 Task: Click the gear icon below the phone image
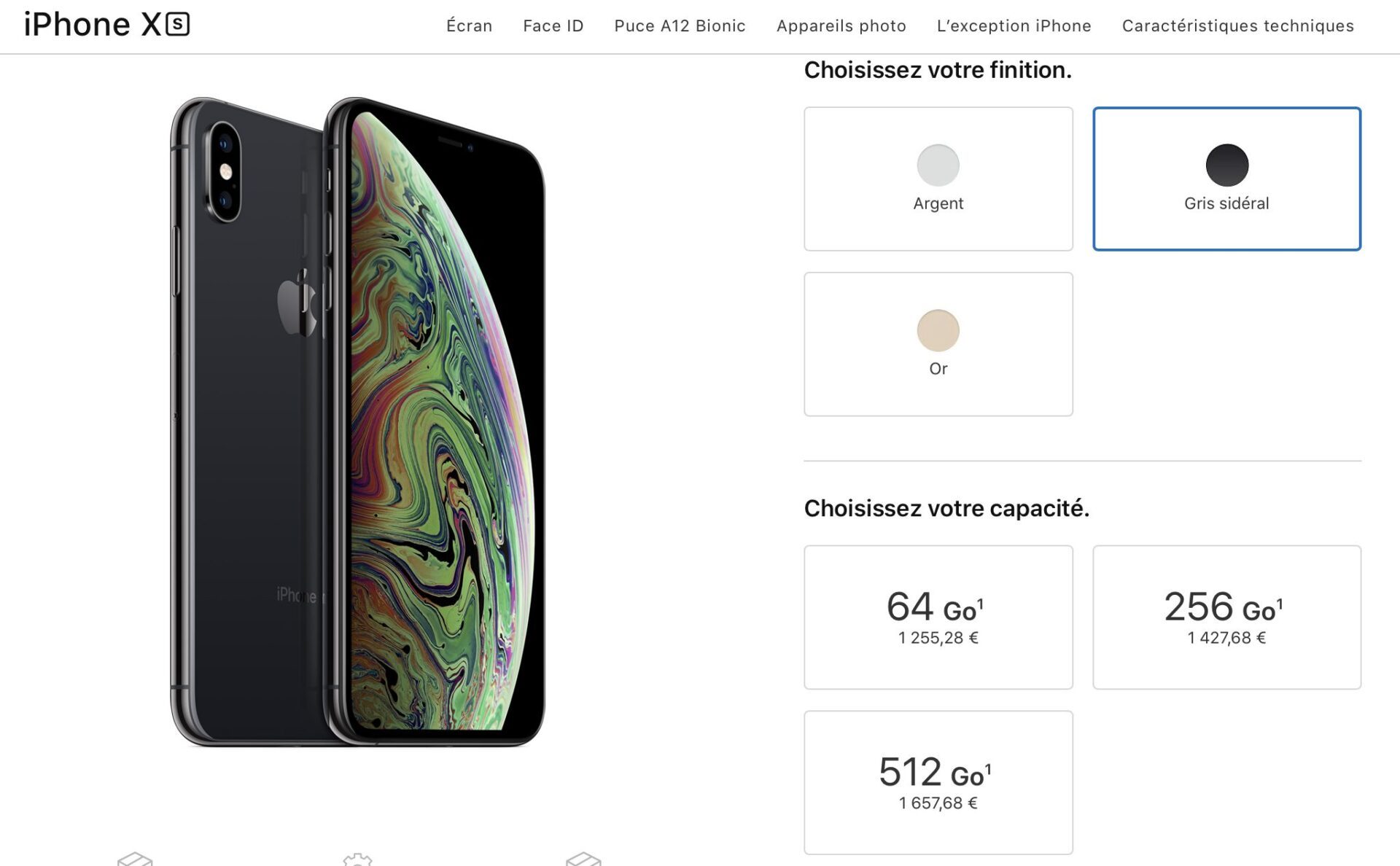357,859
